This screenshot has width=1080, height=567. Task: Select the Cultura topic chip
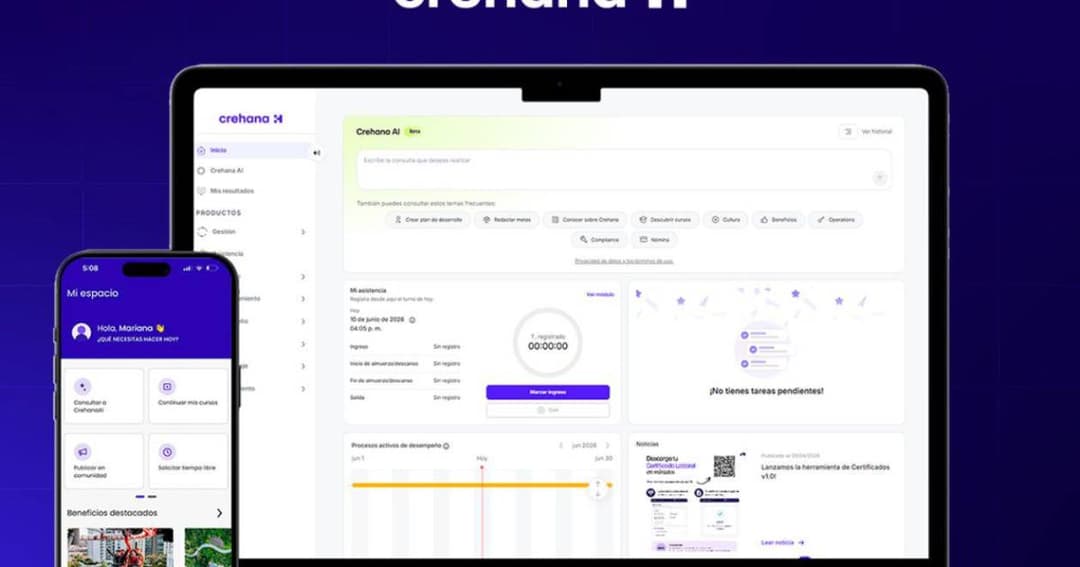pos(725,220)
